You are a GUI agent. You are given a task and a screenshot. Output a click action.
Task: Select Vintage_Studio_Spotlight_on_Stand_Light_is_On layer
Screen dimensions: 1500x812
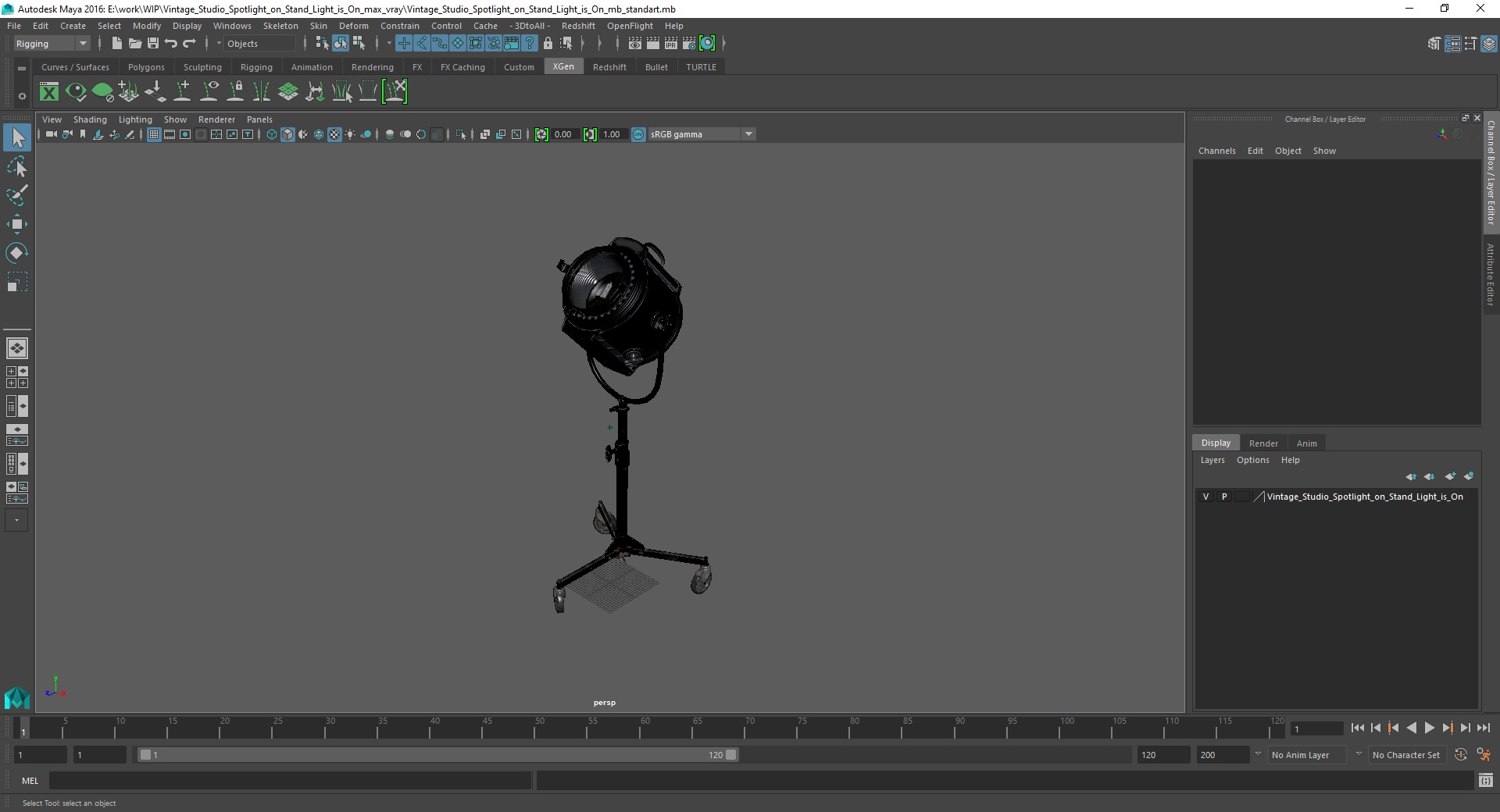(1365, 497)
